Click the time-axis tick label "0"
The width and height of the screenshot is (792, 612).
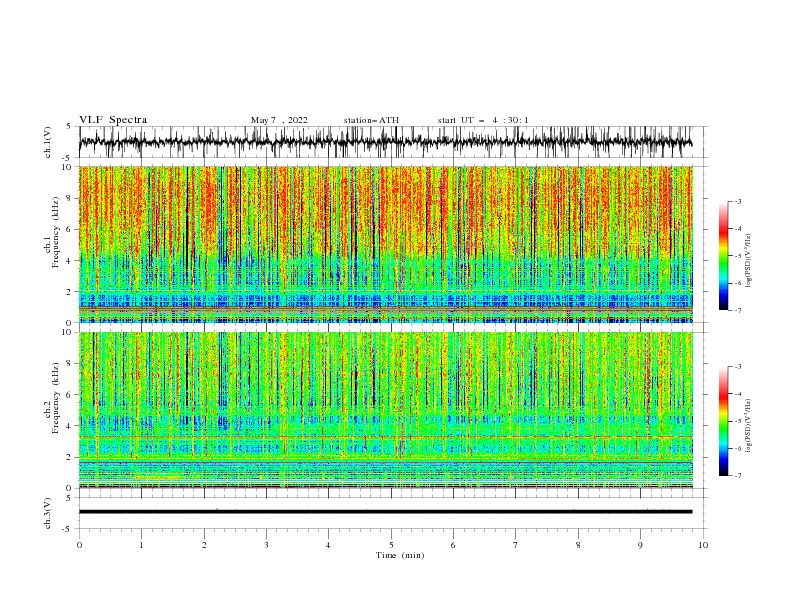pyautogui.click(x=79, y=545)
